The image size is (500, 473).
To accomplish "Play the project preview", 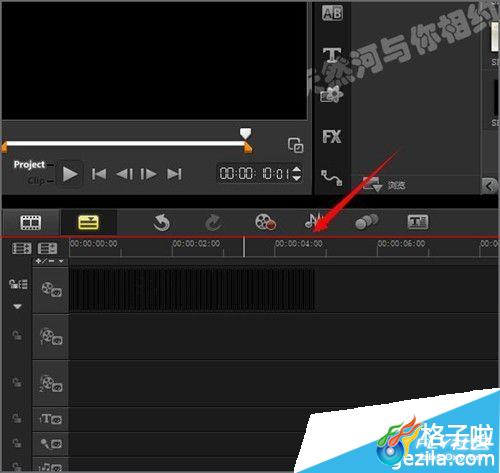I will click(69, 174).
